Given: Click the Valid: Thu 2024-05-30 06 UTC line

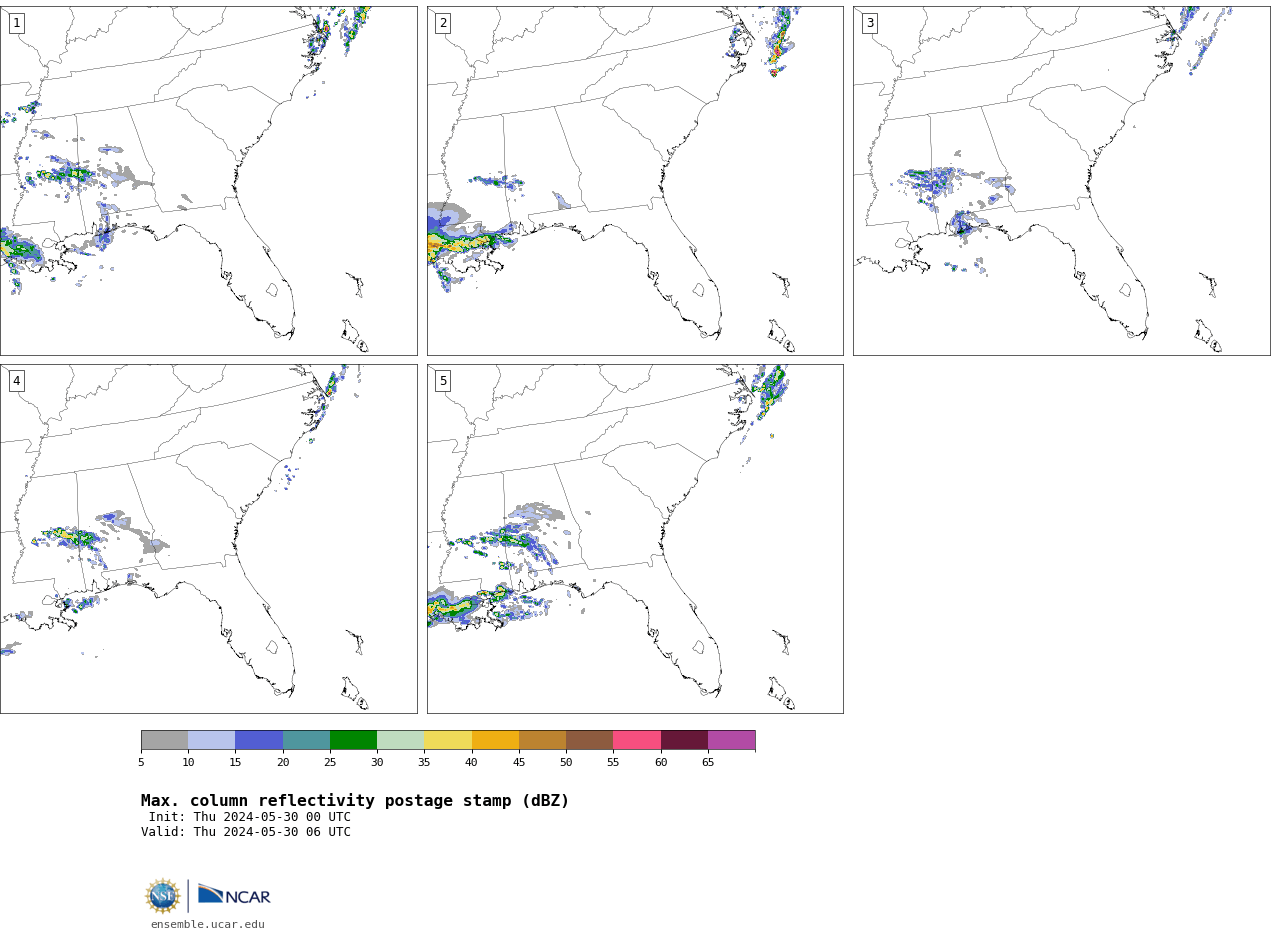Looking at the screenshot, I should (x=246, y=832).
